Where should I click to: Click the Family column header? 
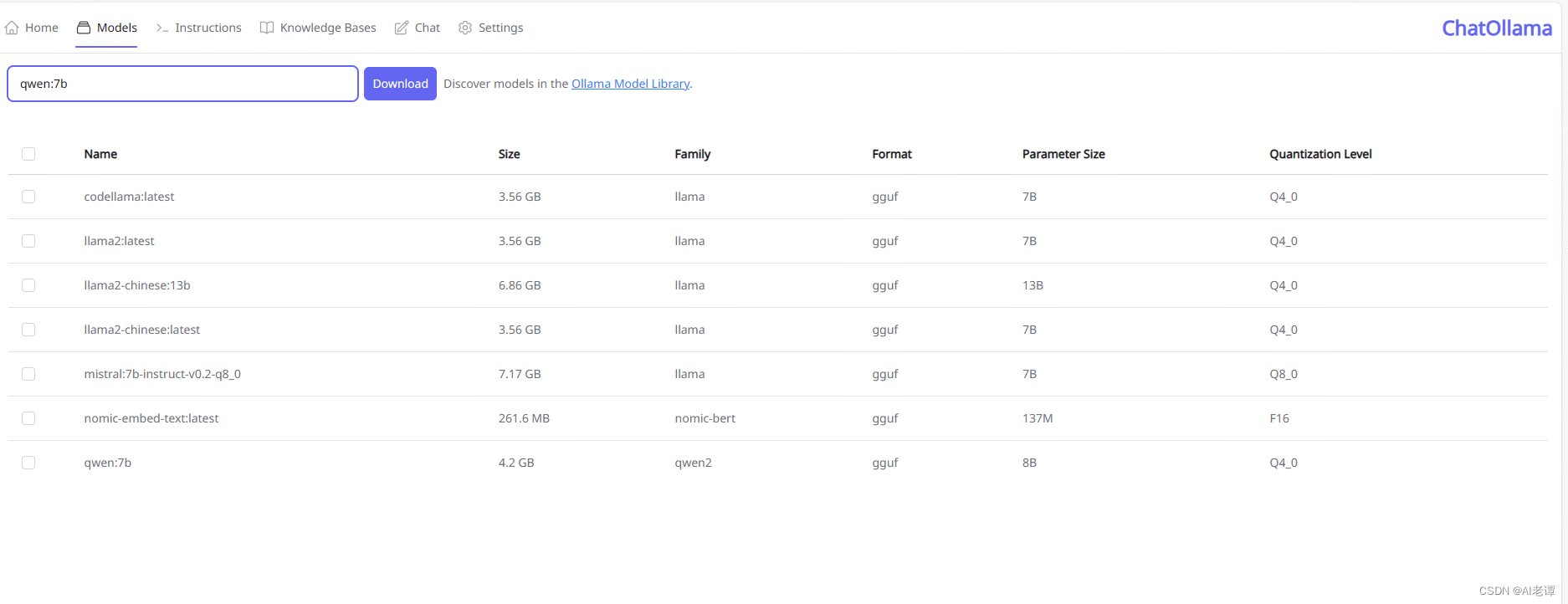[x=693, y=154]
